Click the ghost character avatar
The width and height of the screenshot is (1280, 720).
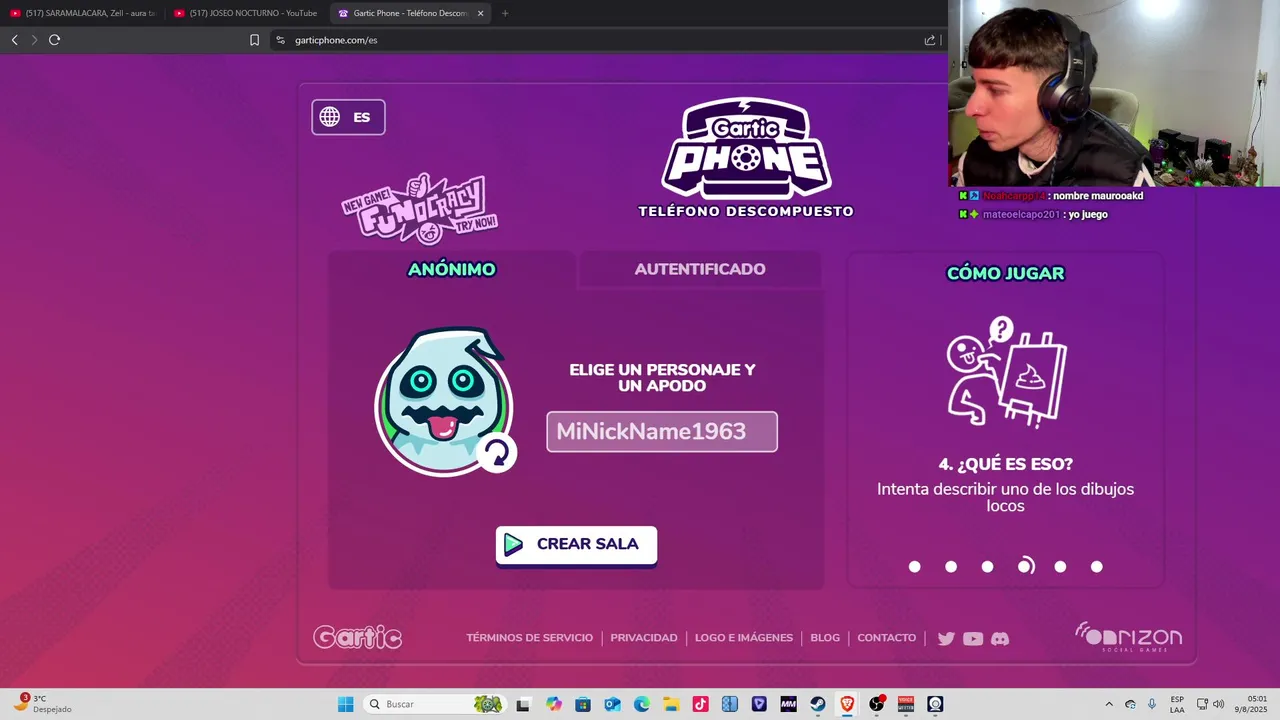[443, 400]
